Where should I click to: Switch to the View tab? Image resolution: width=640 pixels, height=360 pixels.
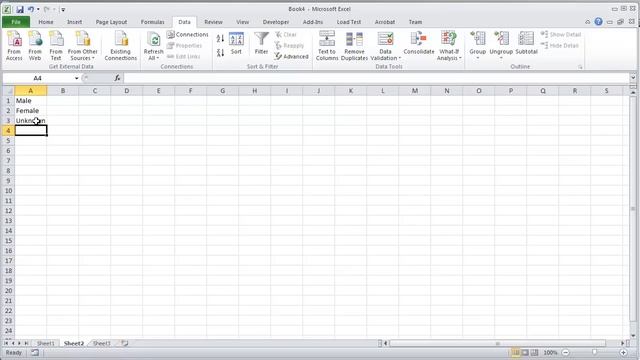click(x=242, y=22)
